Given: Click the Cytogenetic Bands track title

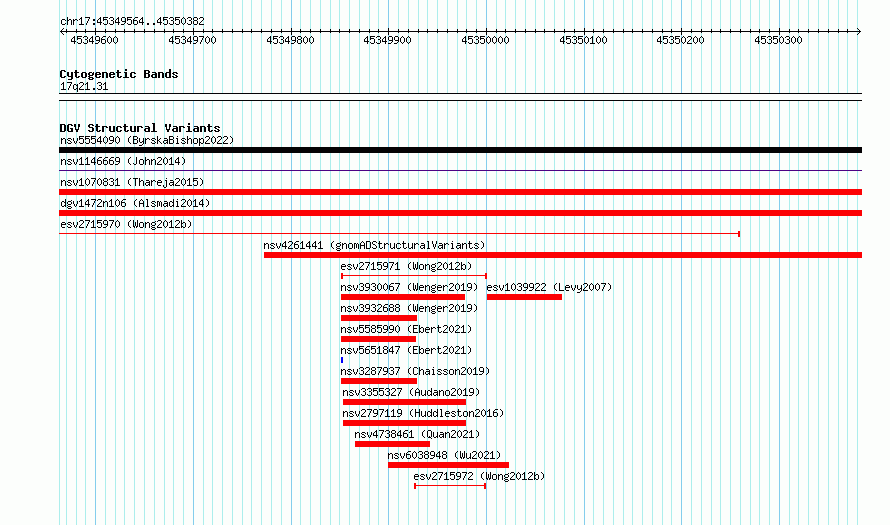Looking at the screenshot, I should point(119,74).
